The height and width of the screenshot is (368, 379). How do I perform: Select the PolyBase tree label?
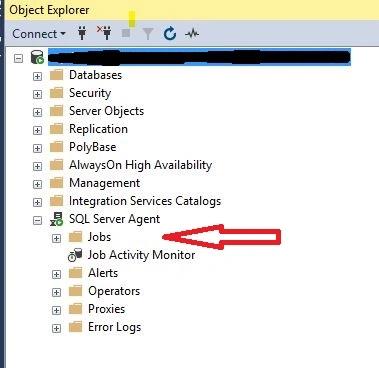(93, 147)
